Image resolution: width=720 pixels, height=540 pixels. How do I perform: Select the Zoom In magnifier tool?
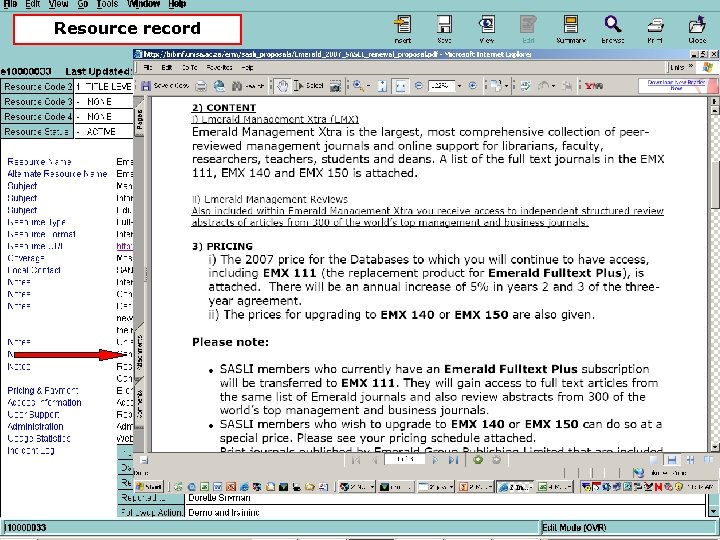click(x=358, y=86)
